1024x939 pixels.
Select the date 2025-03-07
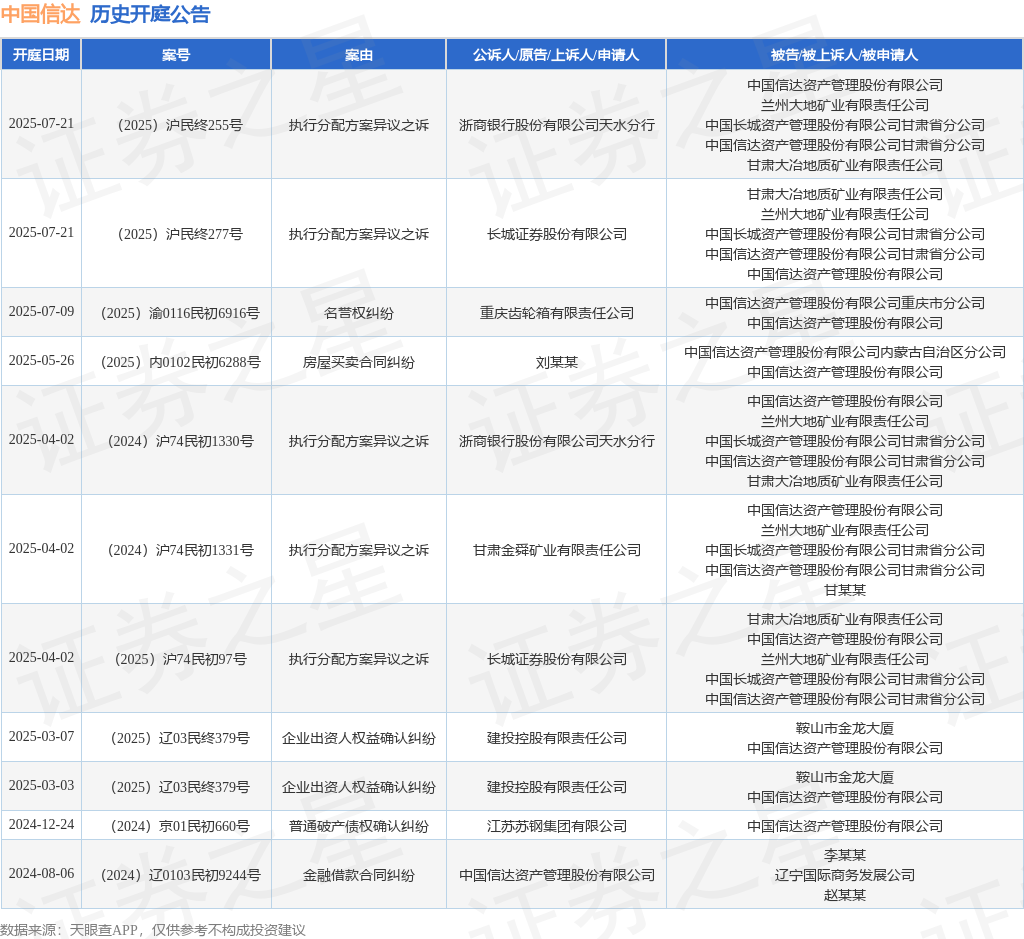41,737
